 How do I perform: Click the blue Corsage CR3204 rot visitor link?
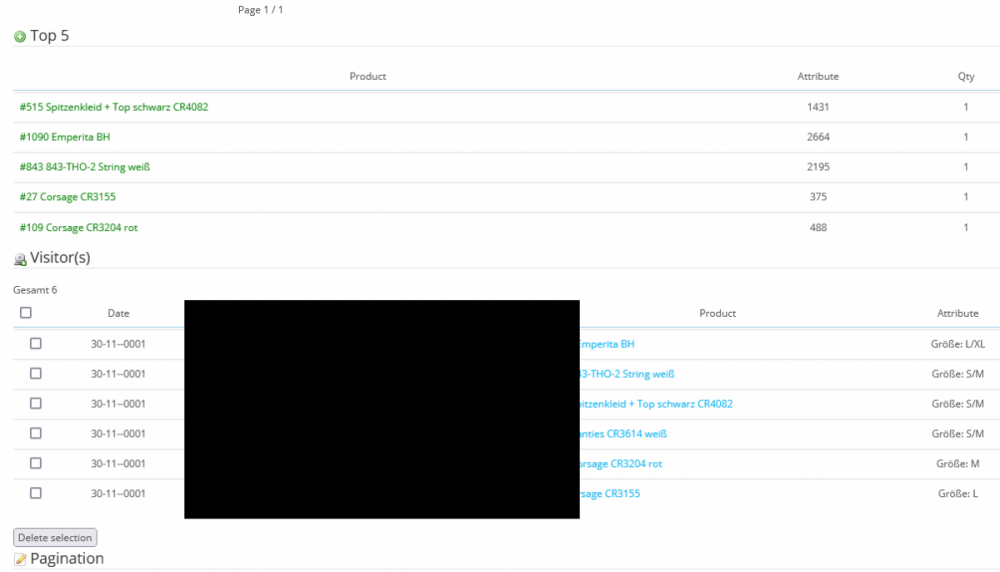(621, 464)
